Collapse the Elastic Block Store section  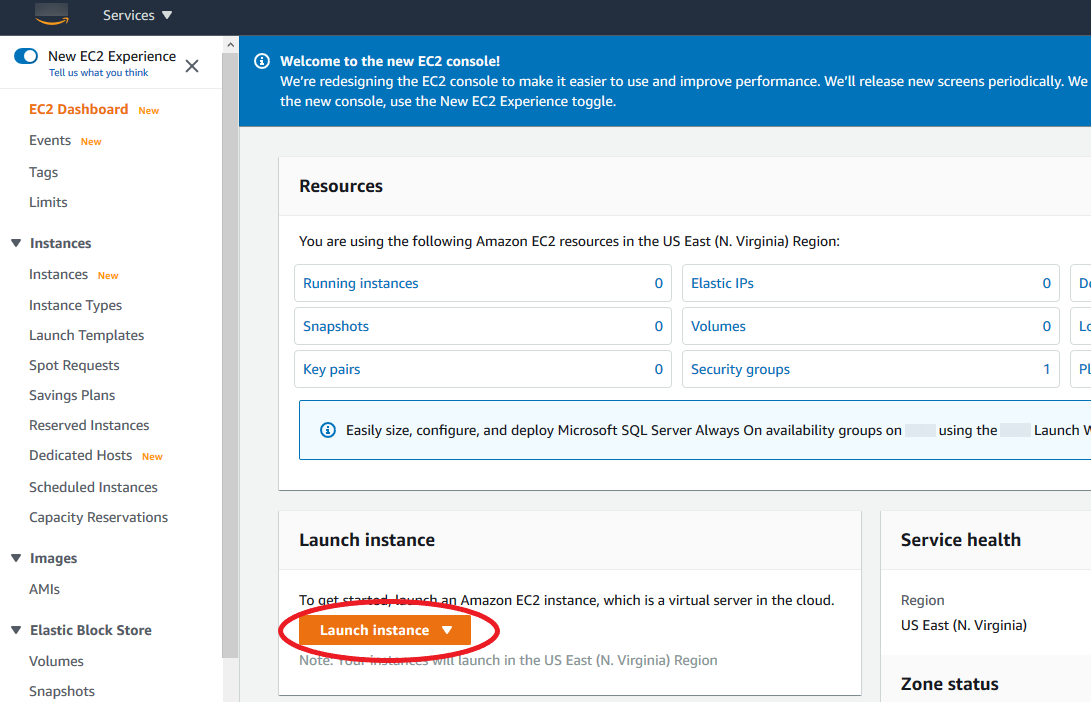[x=15, y=630]
